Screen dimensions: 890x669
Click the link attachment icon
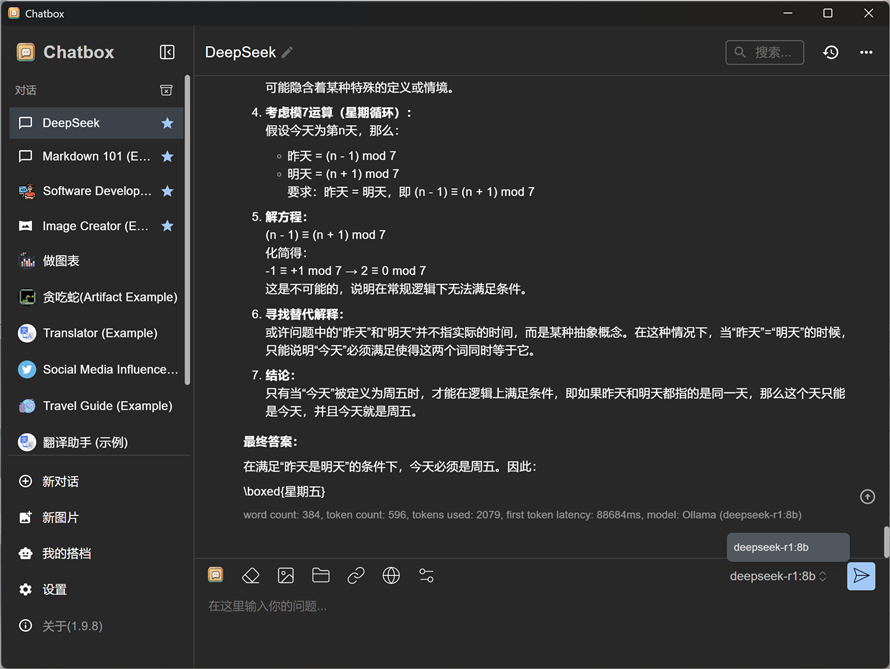[x=356, y=575]
